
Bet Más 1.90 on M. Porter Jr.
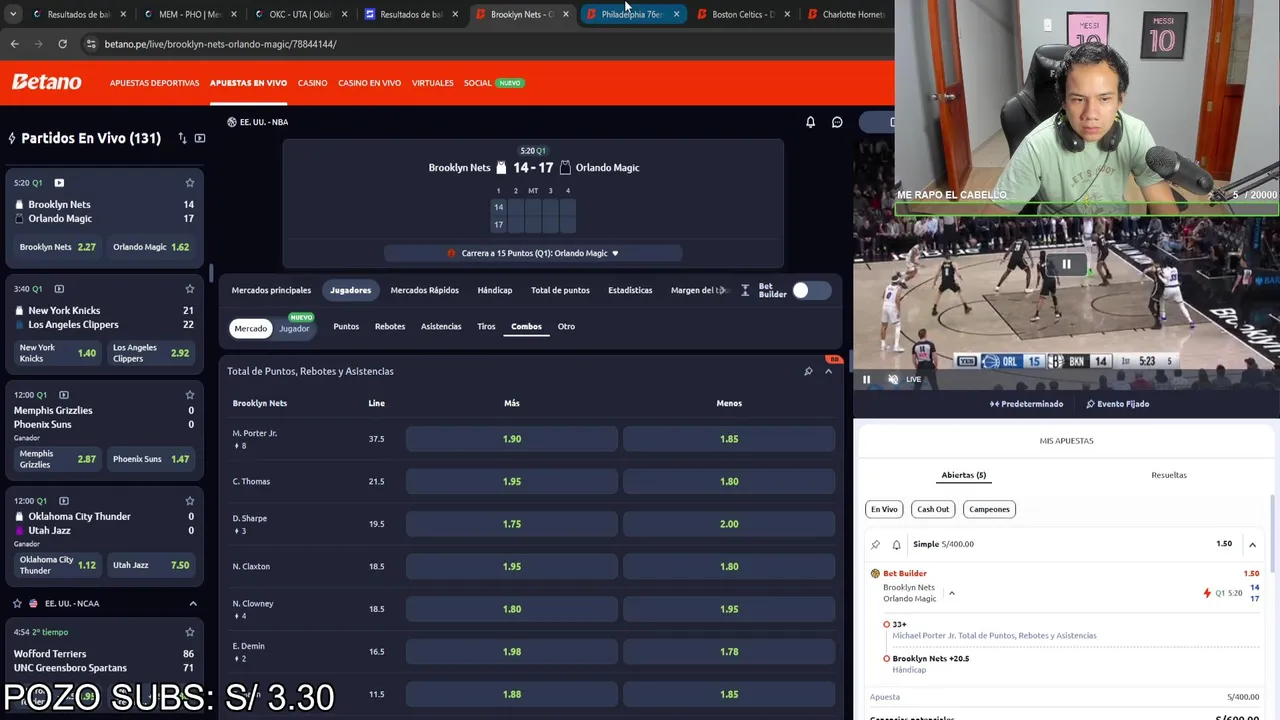512,439
